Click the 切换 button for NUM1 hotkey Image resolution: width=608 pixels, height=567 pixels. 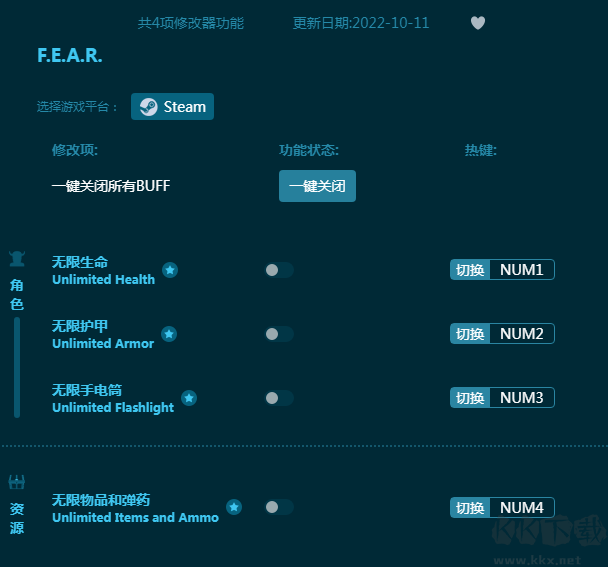point(470,270)
